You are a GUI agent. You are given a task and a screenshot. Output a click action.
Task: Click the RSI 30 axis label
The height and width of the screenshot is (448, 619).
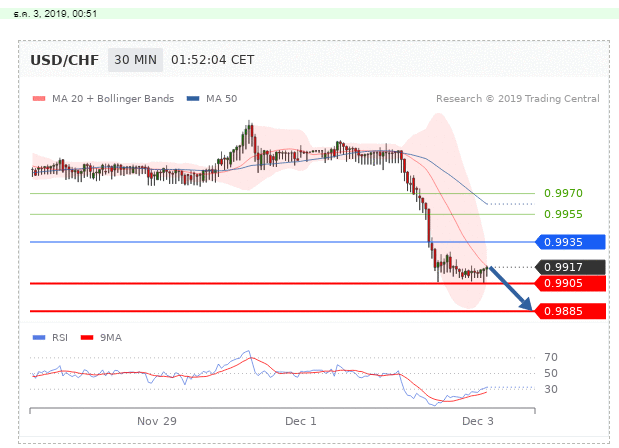(551, 390)
